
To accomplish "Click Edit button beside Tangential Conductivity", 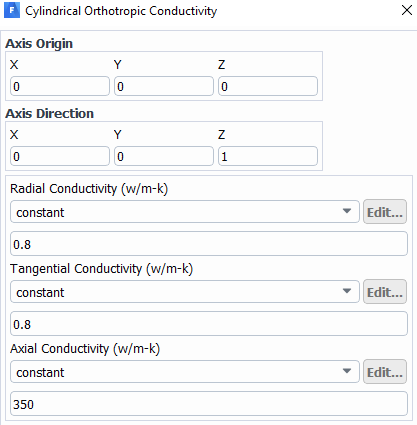I will [385, 292].
